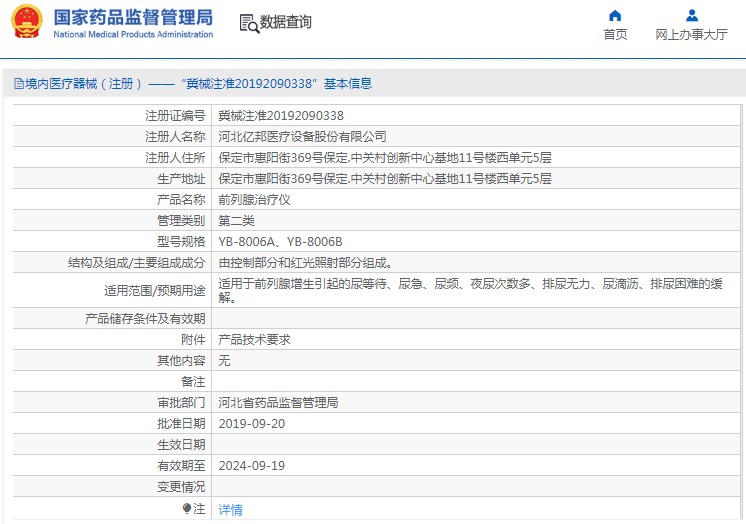Open the 数据查询 search icon

coord(249,24)
